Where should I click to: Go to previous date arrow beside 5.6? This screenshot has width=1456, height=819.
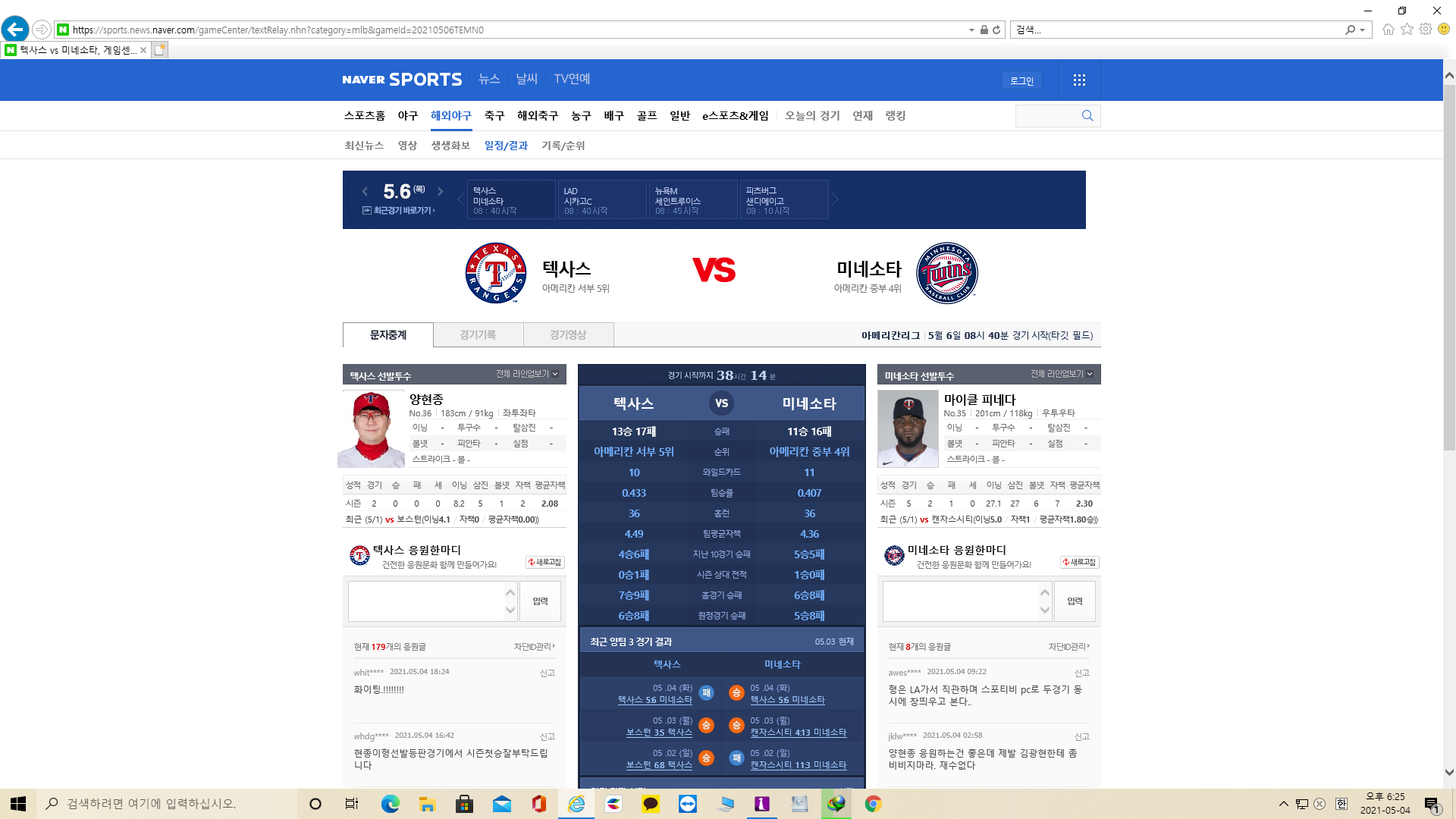tap(365, 192)
